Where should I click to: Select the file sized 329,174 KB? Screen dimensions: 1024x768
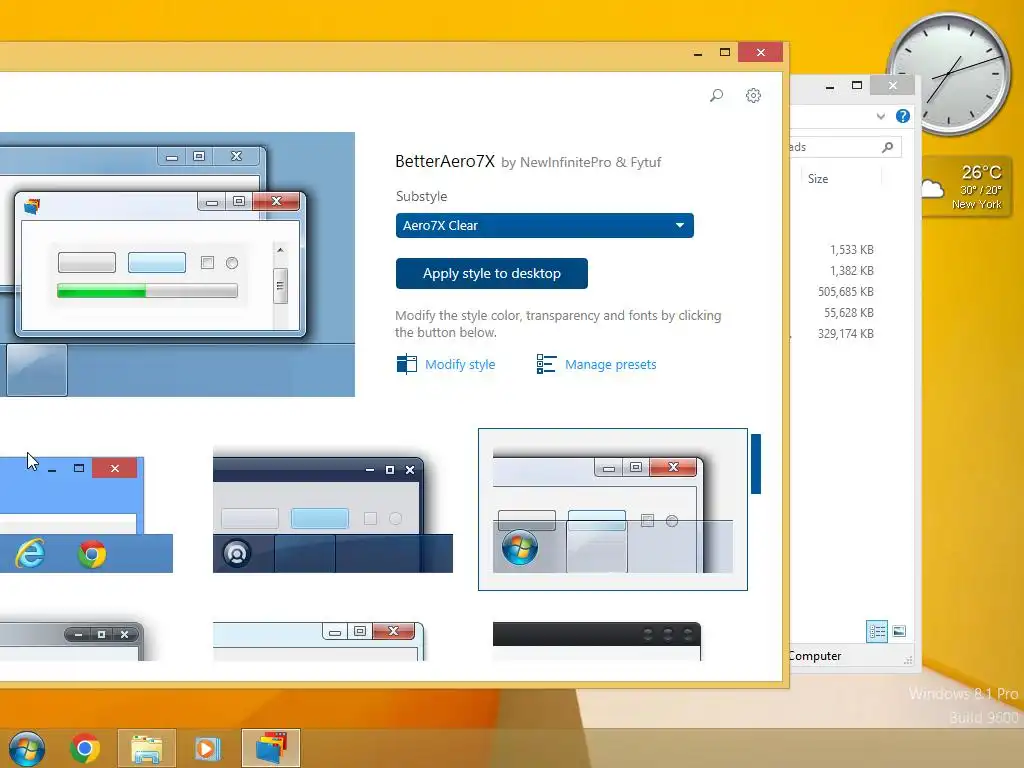pyautogui.click(x=845, y=333)
